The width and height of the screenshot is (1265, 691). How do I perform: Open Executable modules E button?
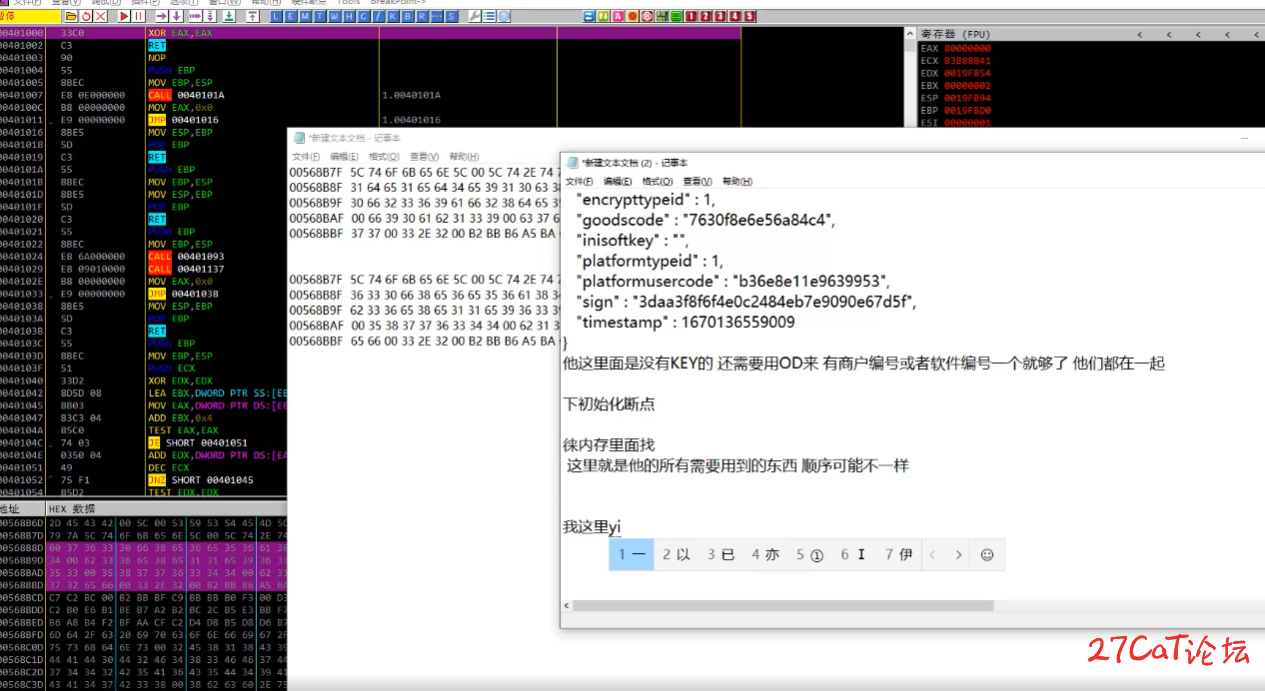(290, 16)
